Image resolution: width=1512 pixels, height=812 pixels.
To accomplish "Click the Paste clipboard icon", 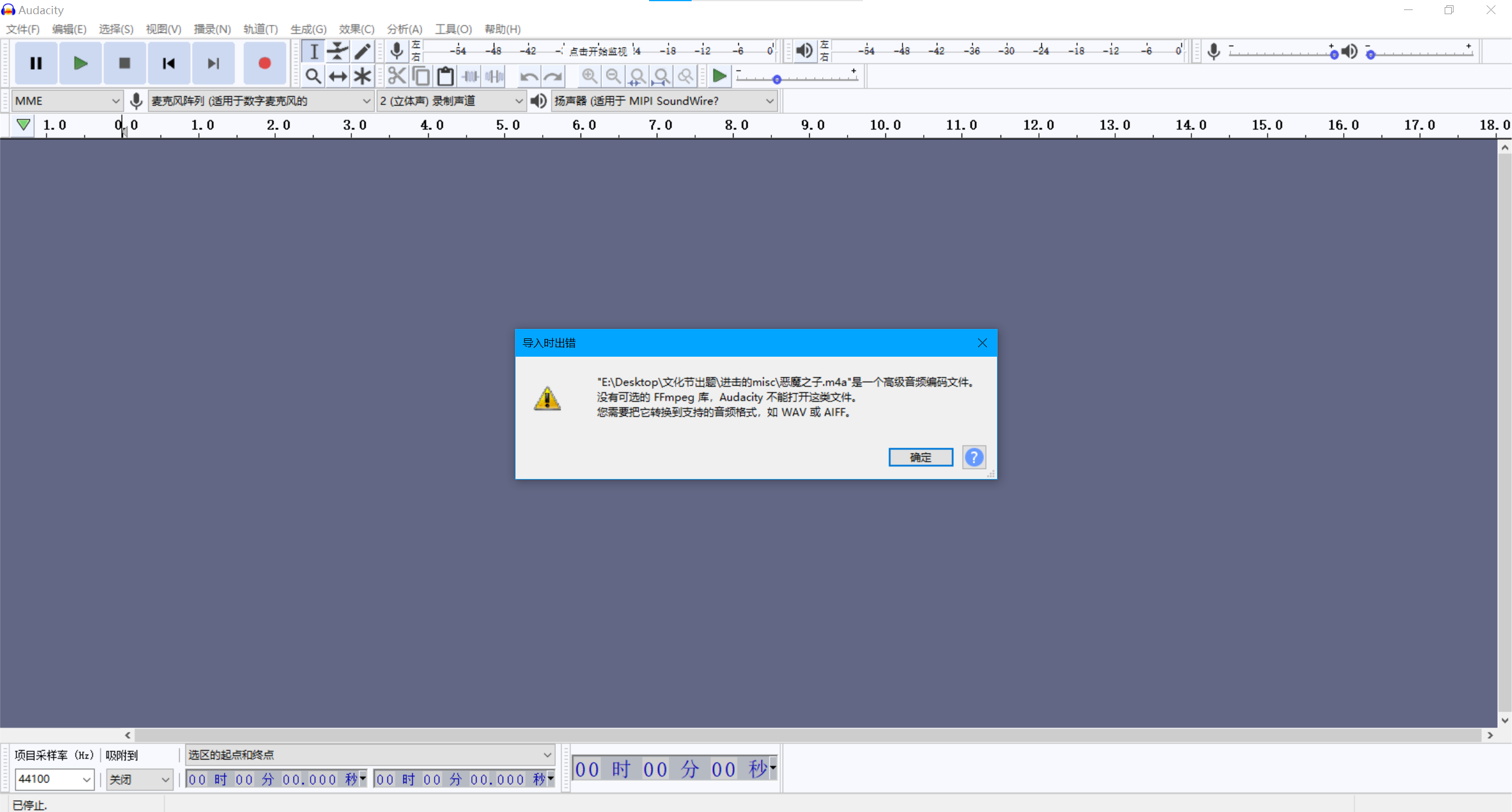I will pyautogui.click(x=445, y=76).
